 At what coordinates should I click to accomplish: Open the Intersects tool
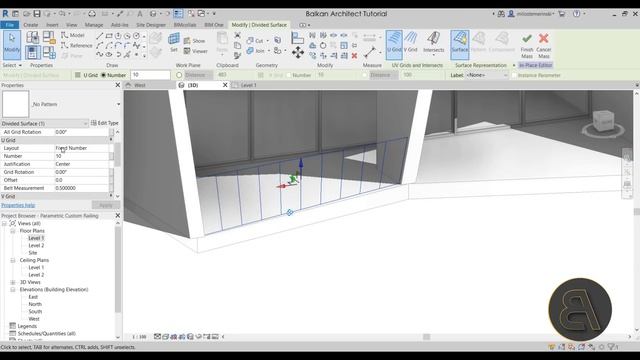pyautogui.click(x=433, y=43)
